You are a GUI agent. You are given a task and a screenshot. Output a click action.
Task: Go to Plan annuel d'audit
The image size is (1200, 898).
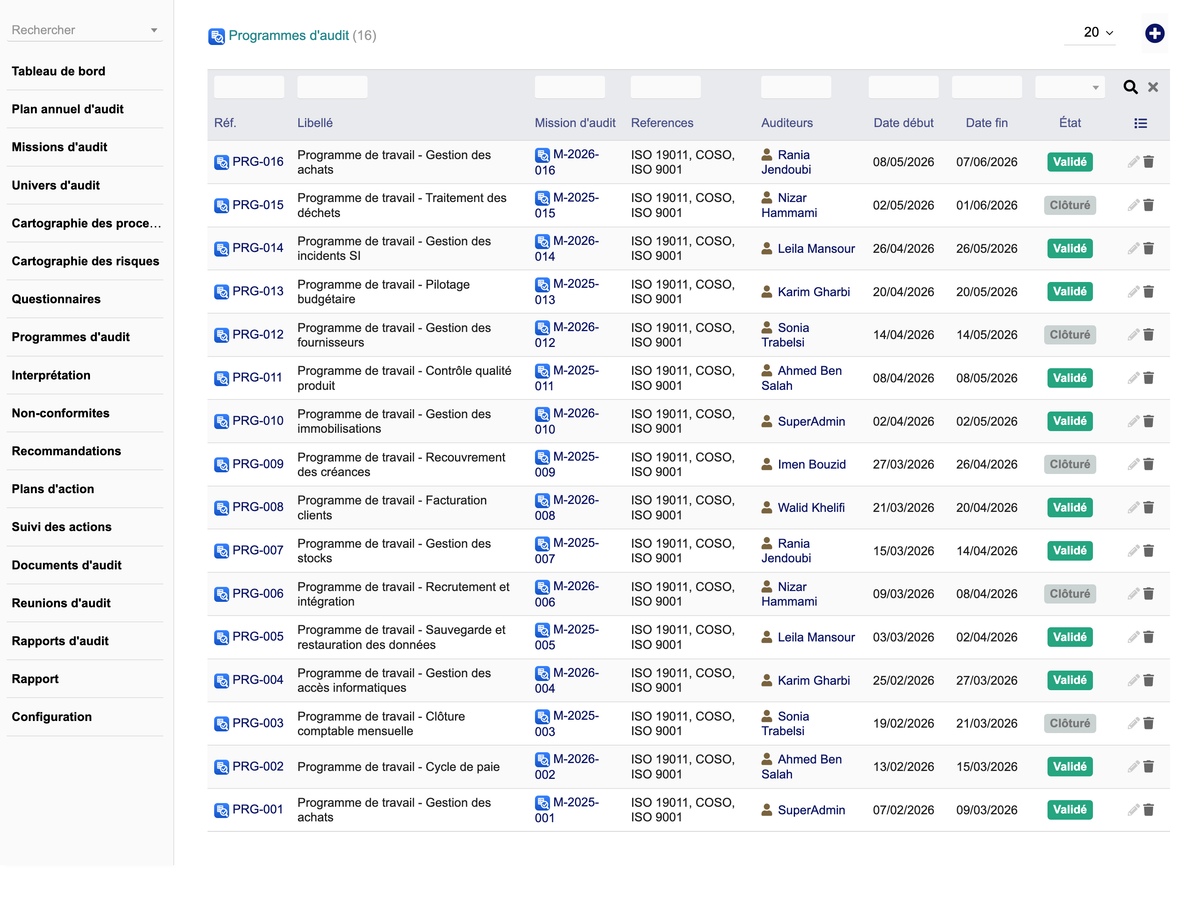click(68, 109)
